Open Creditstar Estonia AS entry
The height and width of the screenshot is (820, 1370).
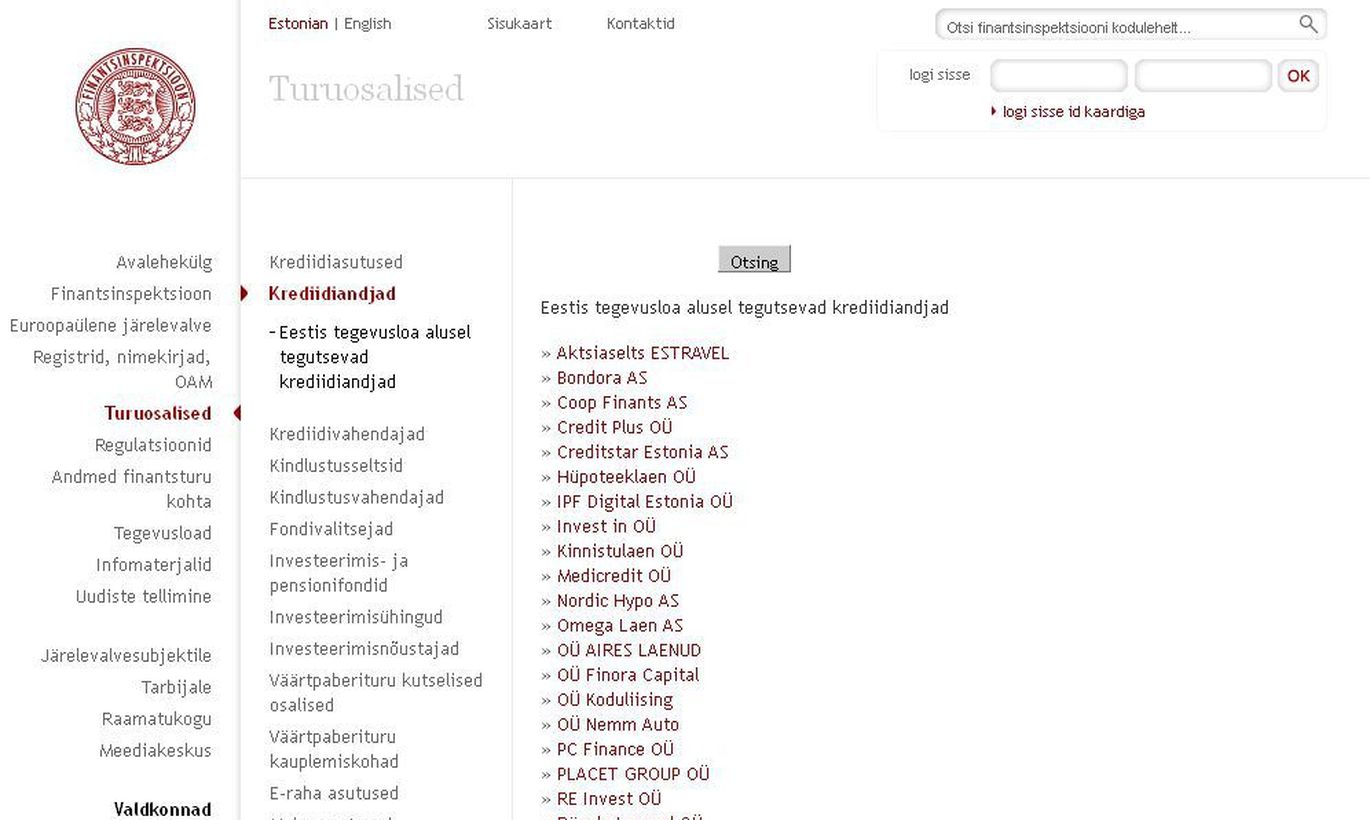(643, 452)
